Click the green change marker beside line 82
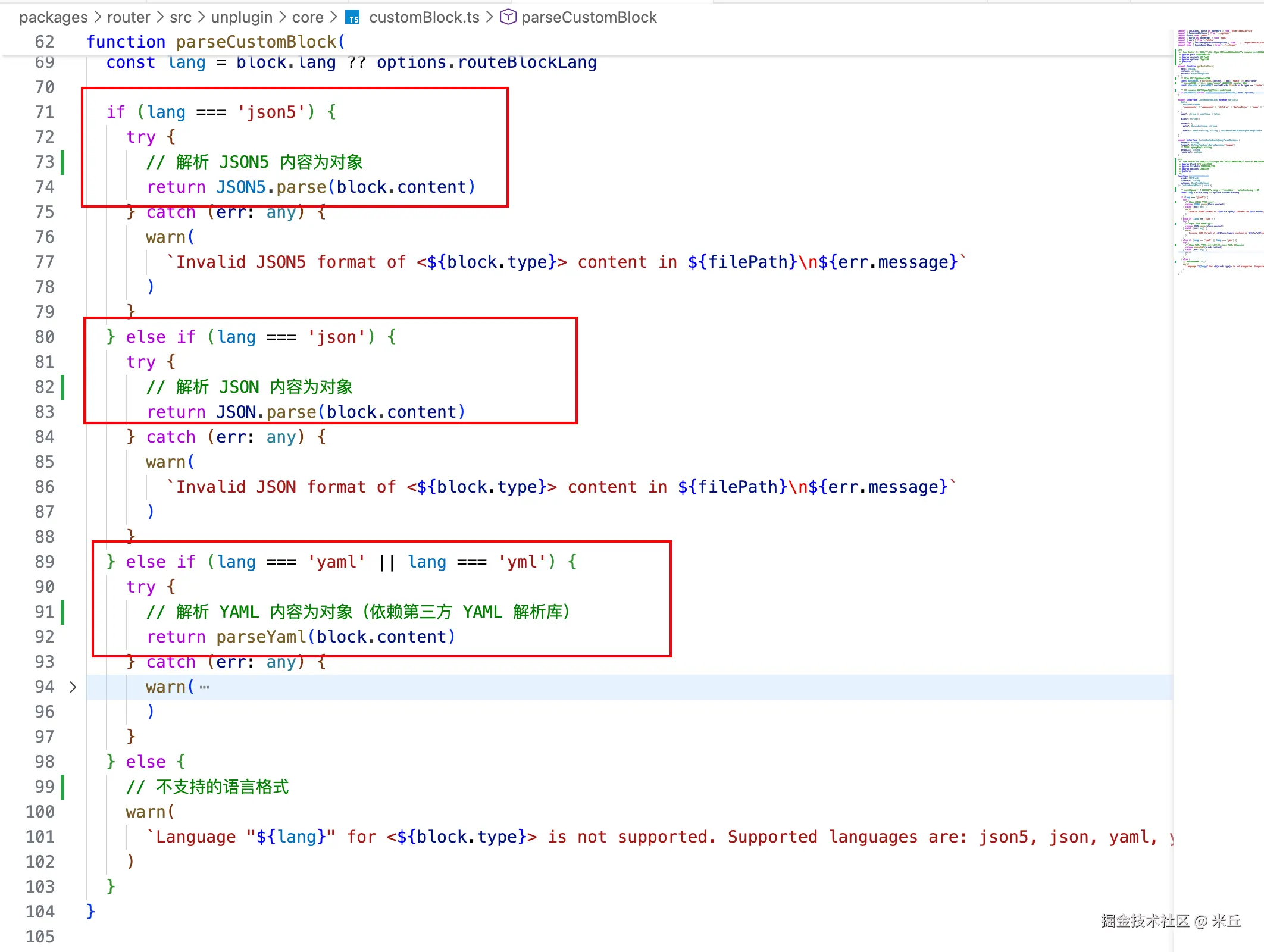The height and width of the screenshot is (952, 1264). 63,387
